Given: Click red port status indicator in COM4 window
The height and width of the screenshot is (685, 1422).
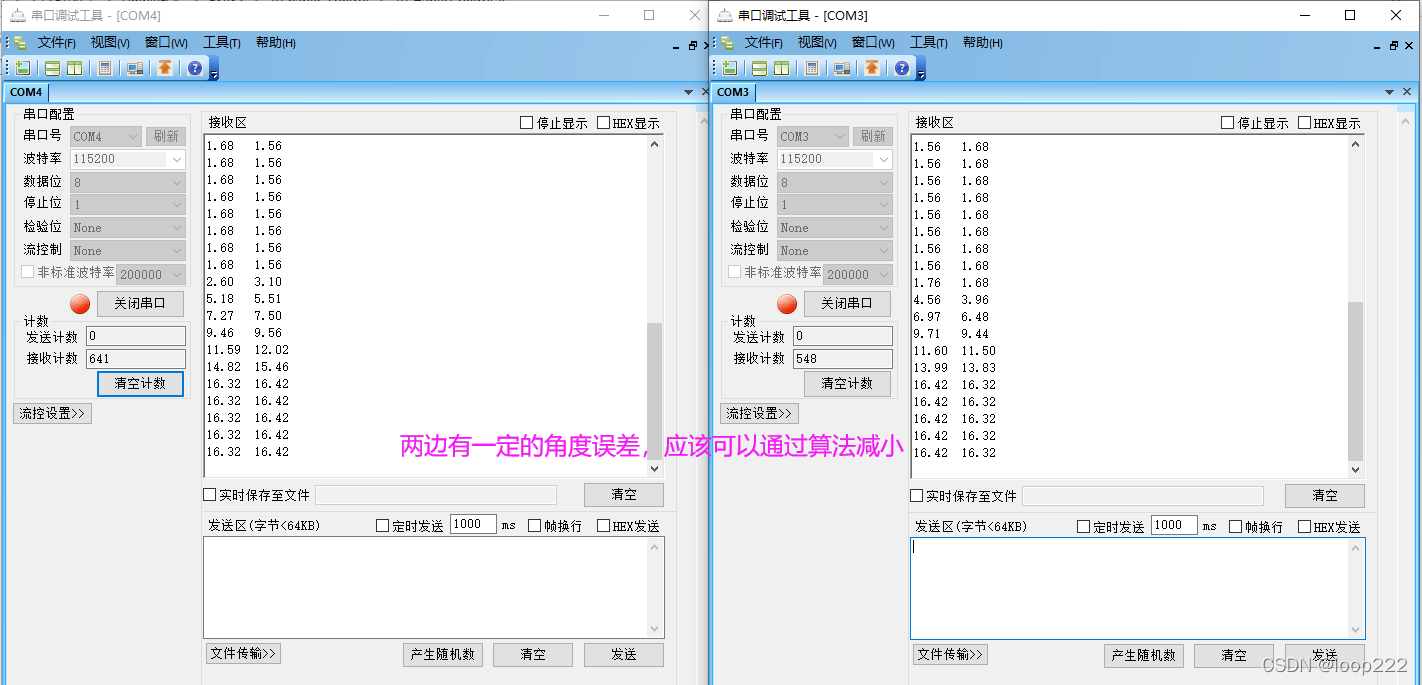Looking at the screenshot, I should [80, 304].
